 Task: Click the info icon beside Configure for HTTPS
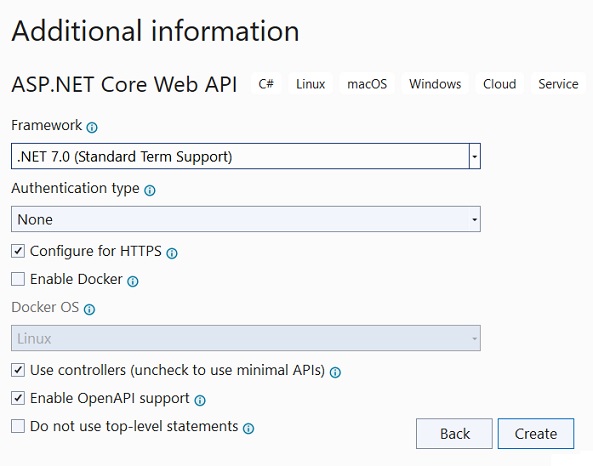[172, 253]
